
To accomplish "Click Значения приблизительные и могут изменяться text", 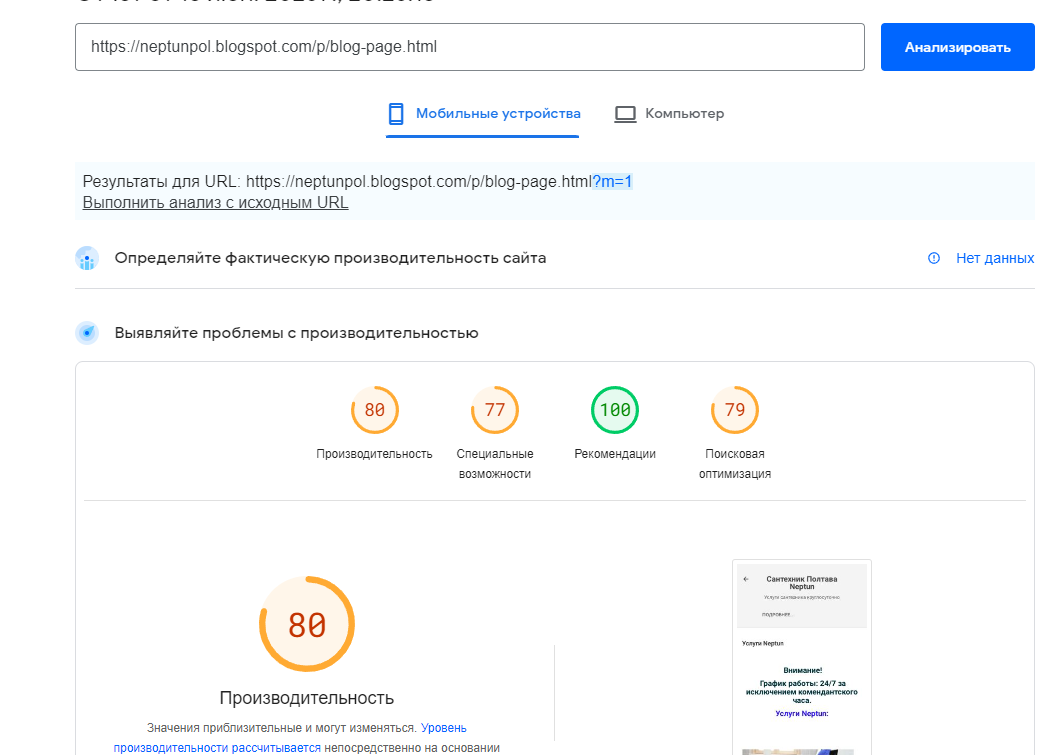I will click(x=281, y=728).
